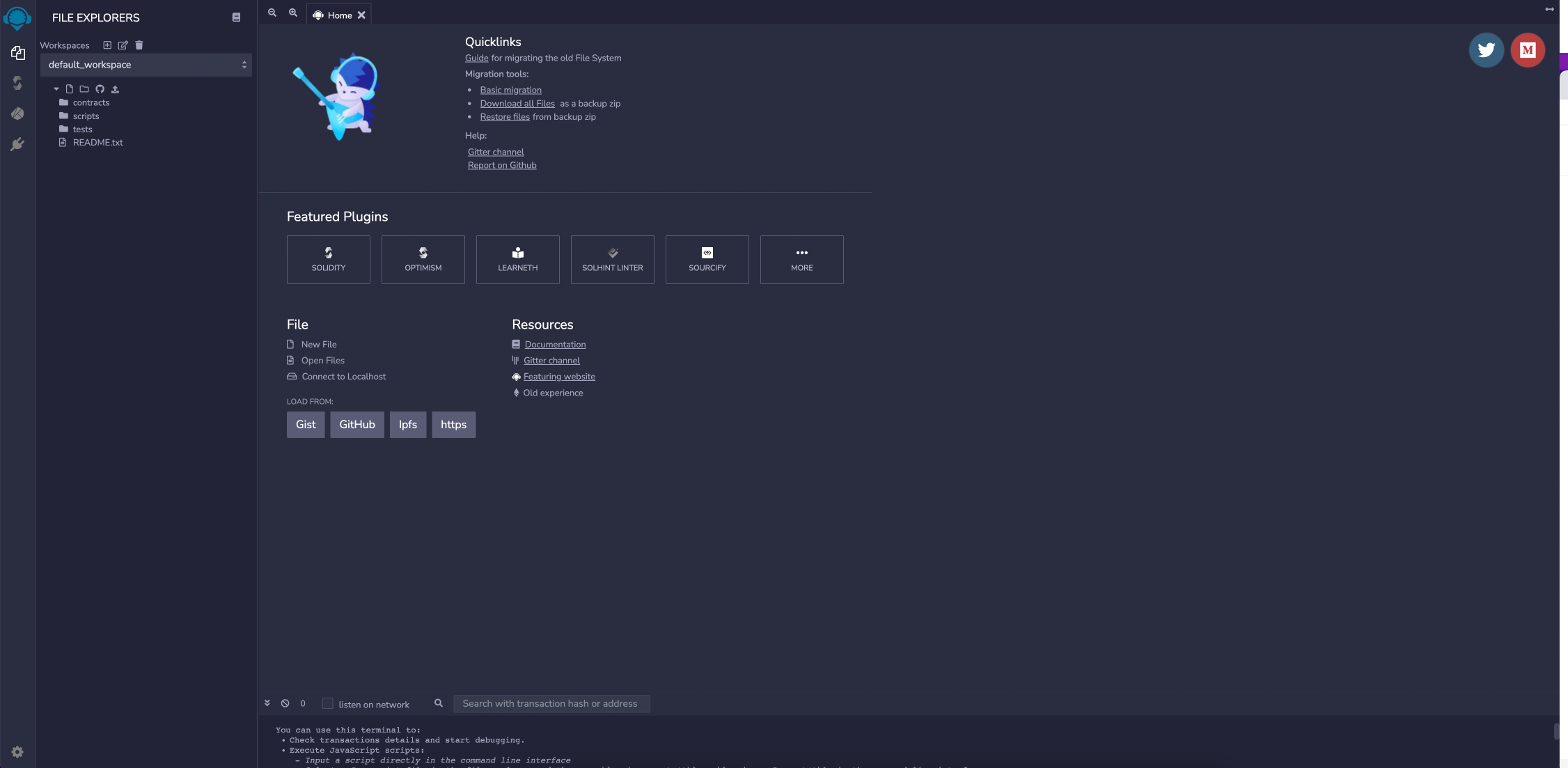Image resolution: width=1568 pixels, height=768 pixels.
Task: Create a new workspace
Action: (107, 45)
